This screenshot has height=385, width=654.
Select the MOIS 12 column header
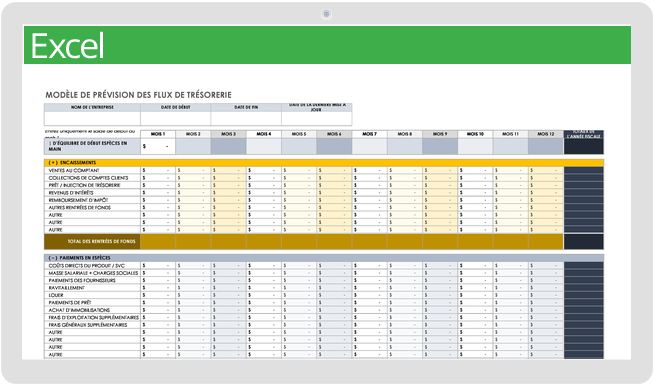(x=546, y=134)
